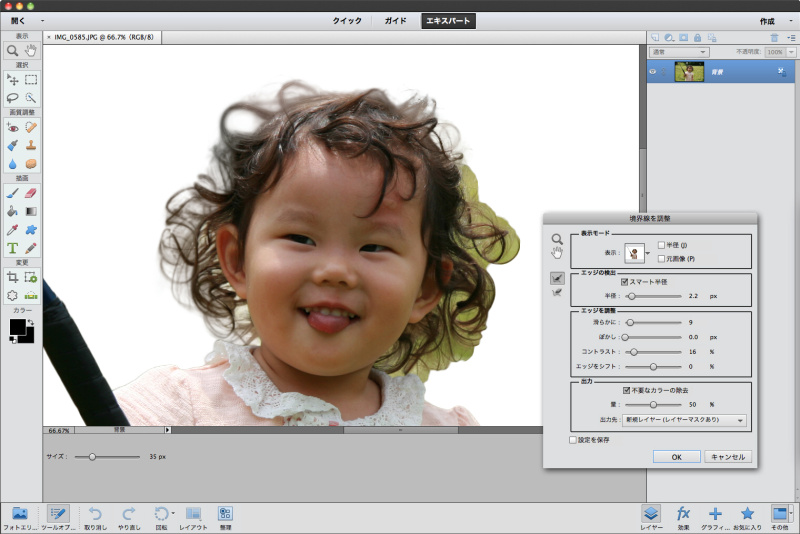Select the Smart Brush tool
The width and height of the screenshot is (800, 534).
(x=12, y=145)
